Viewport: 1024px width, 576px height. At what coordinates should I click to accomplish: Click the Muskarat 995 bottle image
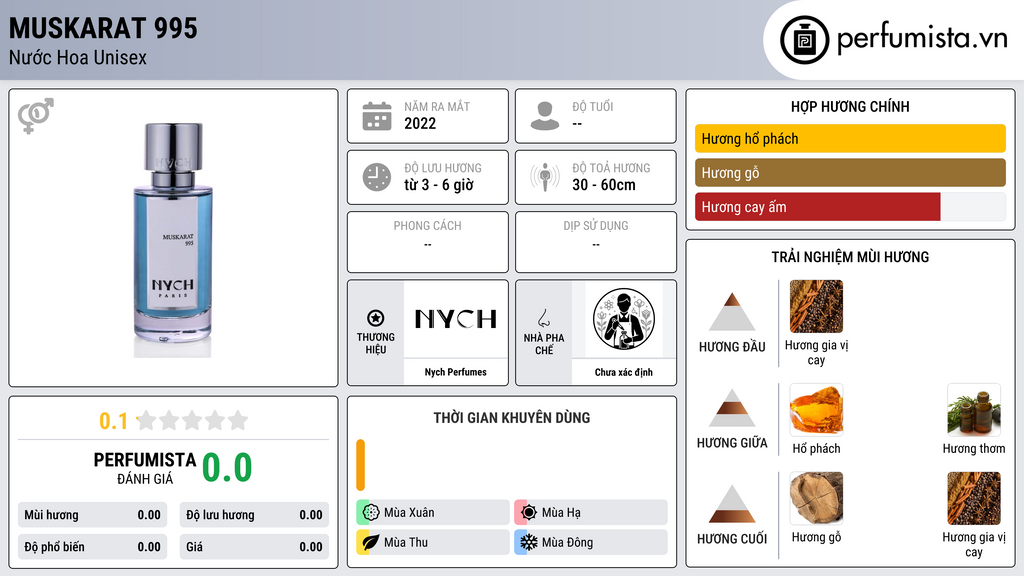coord(173,240)
